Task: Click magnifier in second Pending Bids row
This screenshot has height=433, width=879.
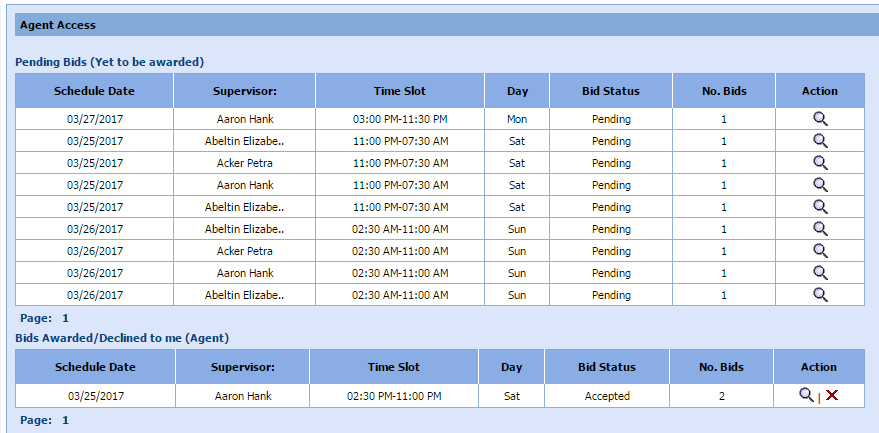Action: click(x=820, y=140)
